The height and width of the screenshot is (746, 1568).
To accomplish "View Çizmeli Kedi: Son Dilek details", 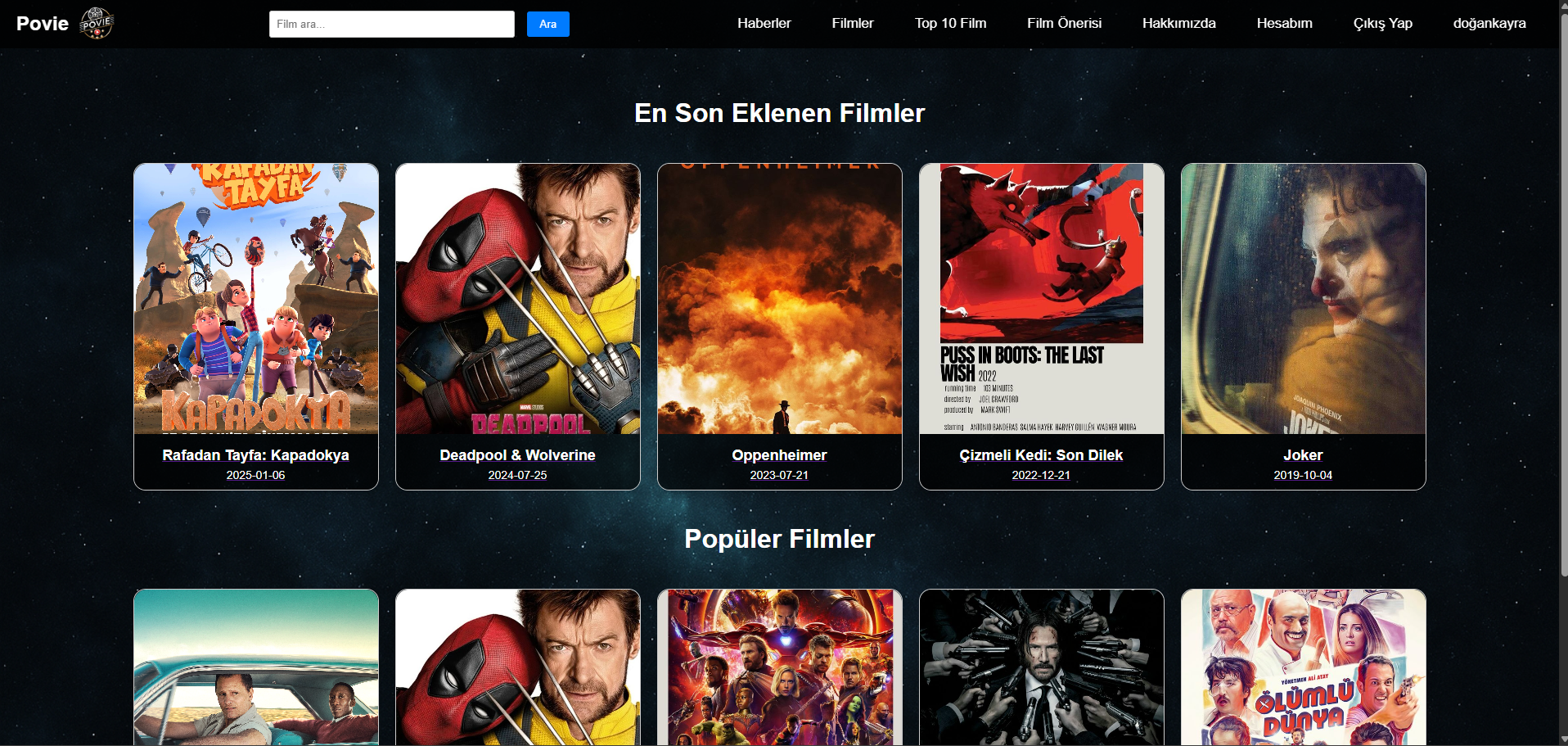I will [1040, 299].
